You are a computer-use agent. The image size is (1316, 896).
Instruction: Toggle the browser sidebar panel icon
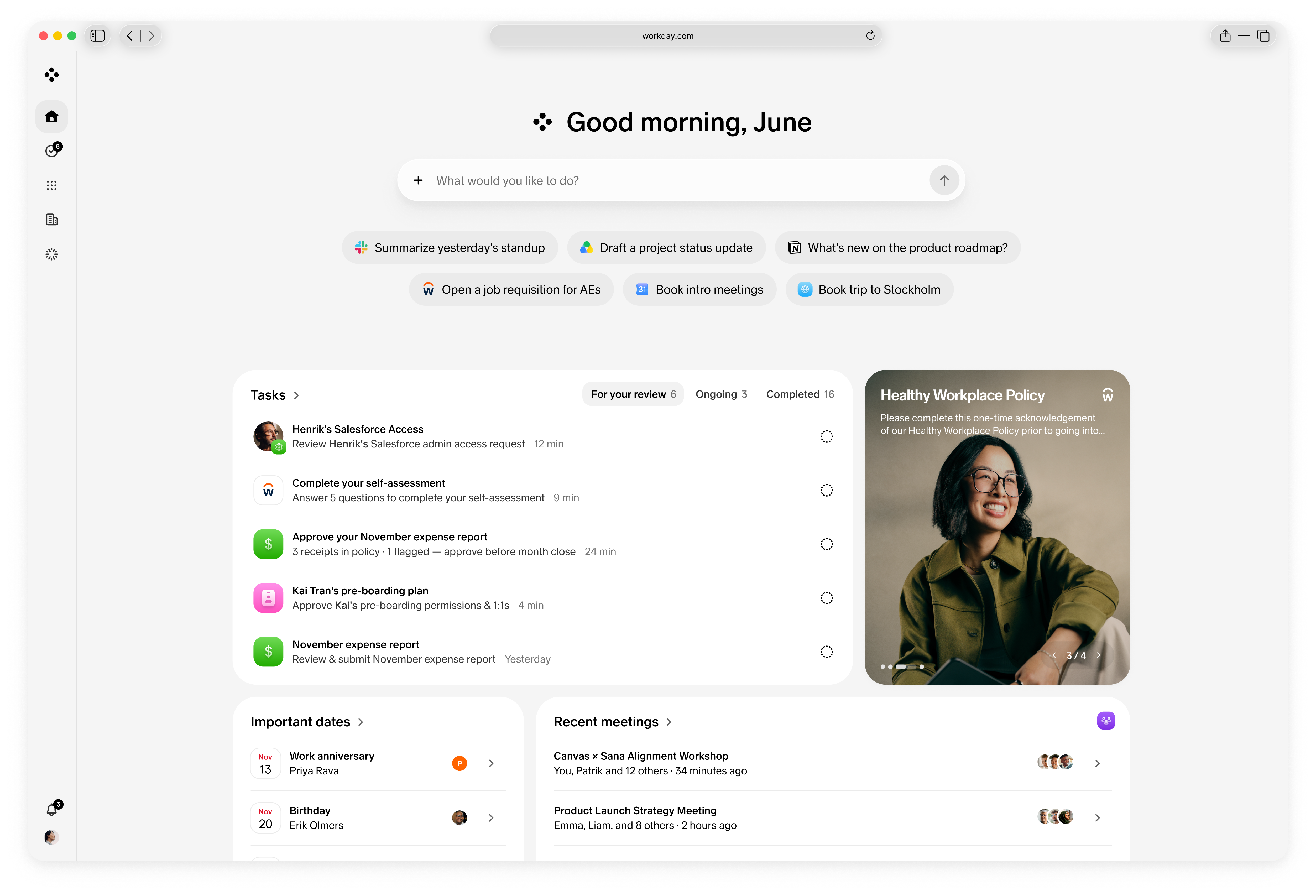(x=97, y=36)
